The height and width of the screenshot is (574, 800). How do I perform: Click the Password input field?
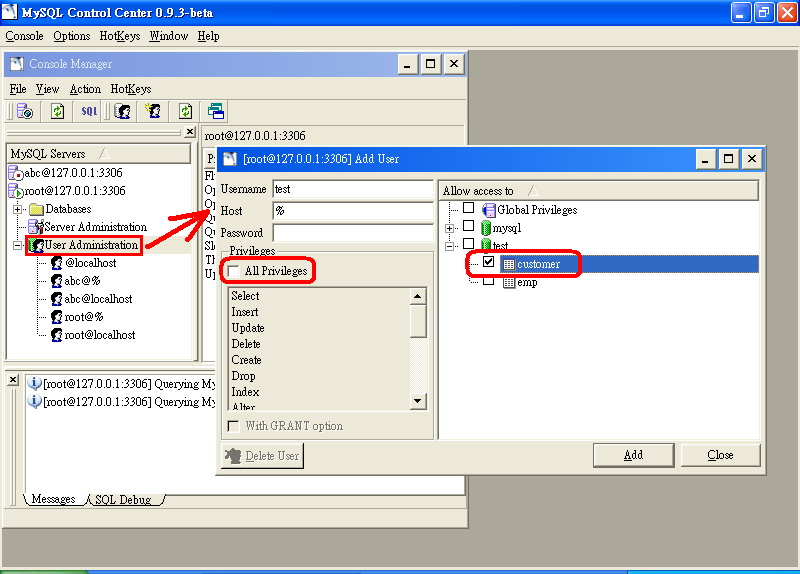coord(353,233)
